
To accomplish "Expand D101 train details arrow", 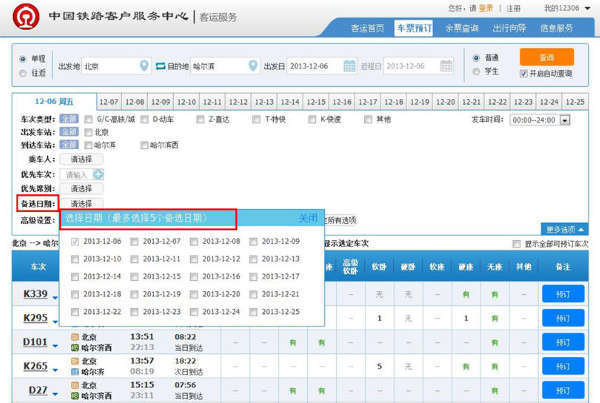I will coord(55,345).
